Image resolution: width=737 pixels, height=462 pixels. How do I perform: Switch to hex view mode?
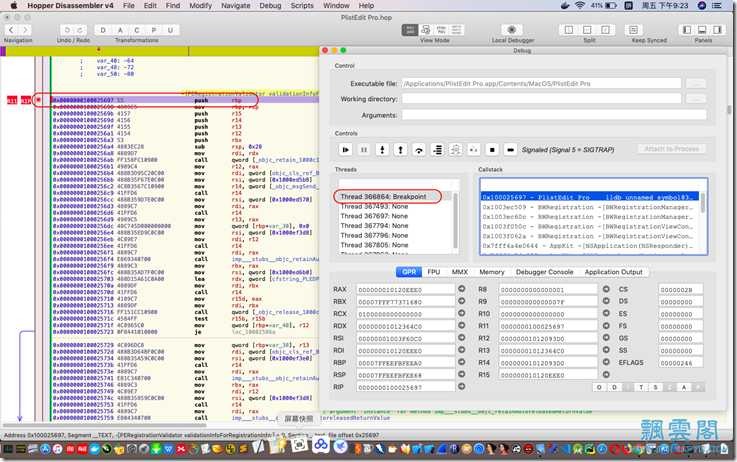point(456,30)
